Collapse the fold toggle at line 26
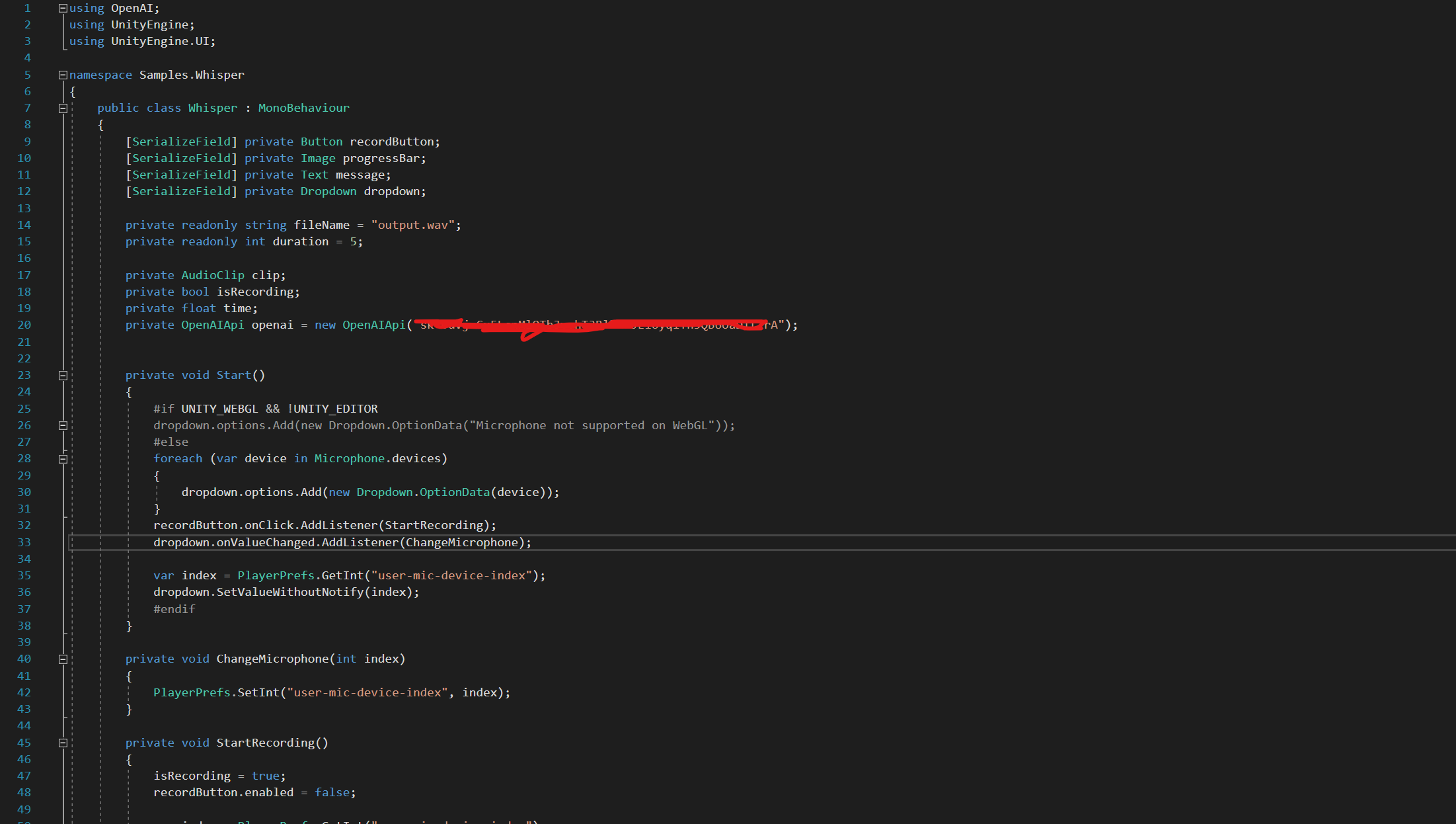1456x824 pixels. click(63, 426)
